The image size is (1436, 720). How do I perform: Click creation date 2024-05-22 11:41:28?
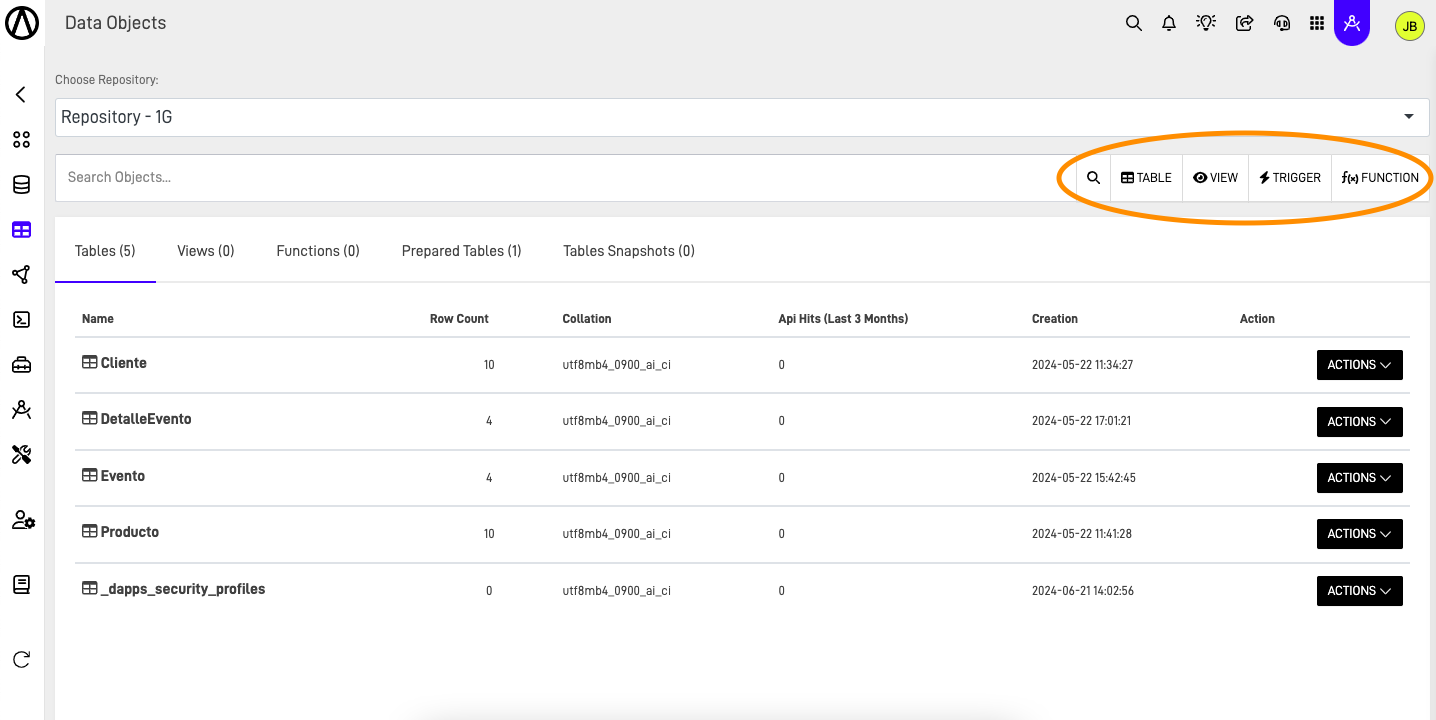1082,534
